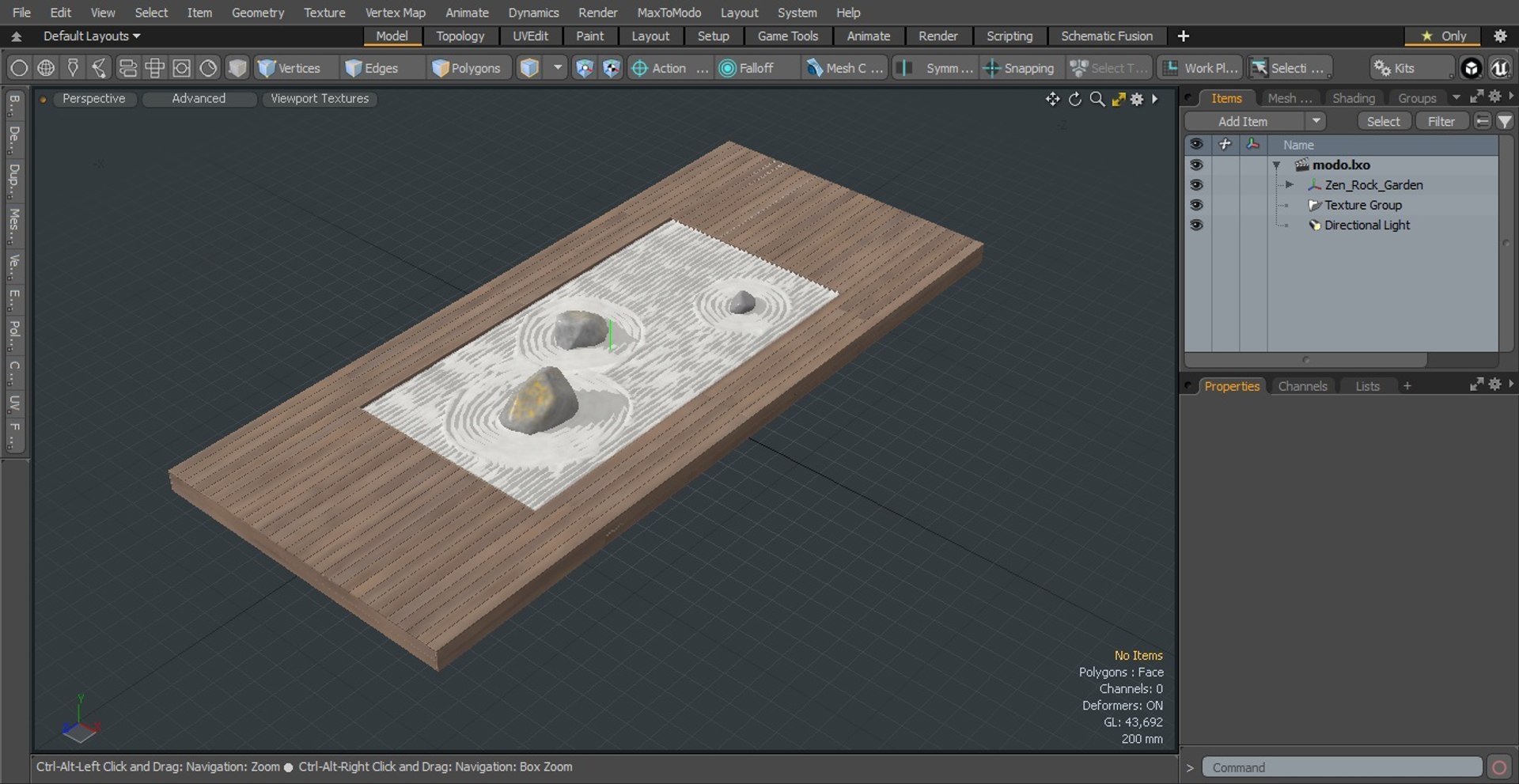Click the Viewport Textures button
The width and height of the screenshot is (1519, 784).
click(x=320, y=98)
